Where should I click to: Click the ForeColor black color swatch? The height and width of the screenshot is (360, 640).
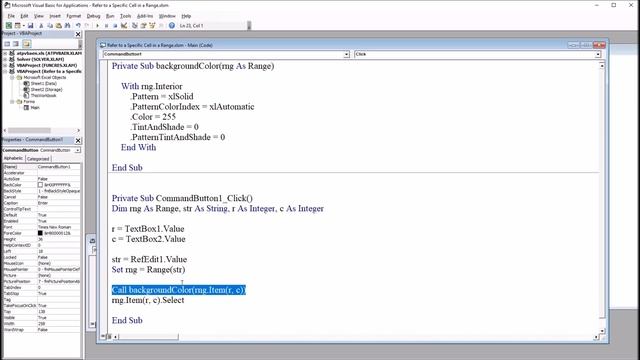point(40,233)
